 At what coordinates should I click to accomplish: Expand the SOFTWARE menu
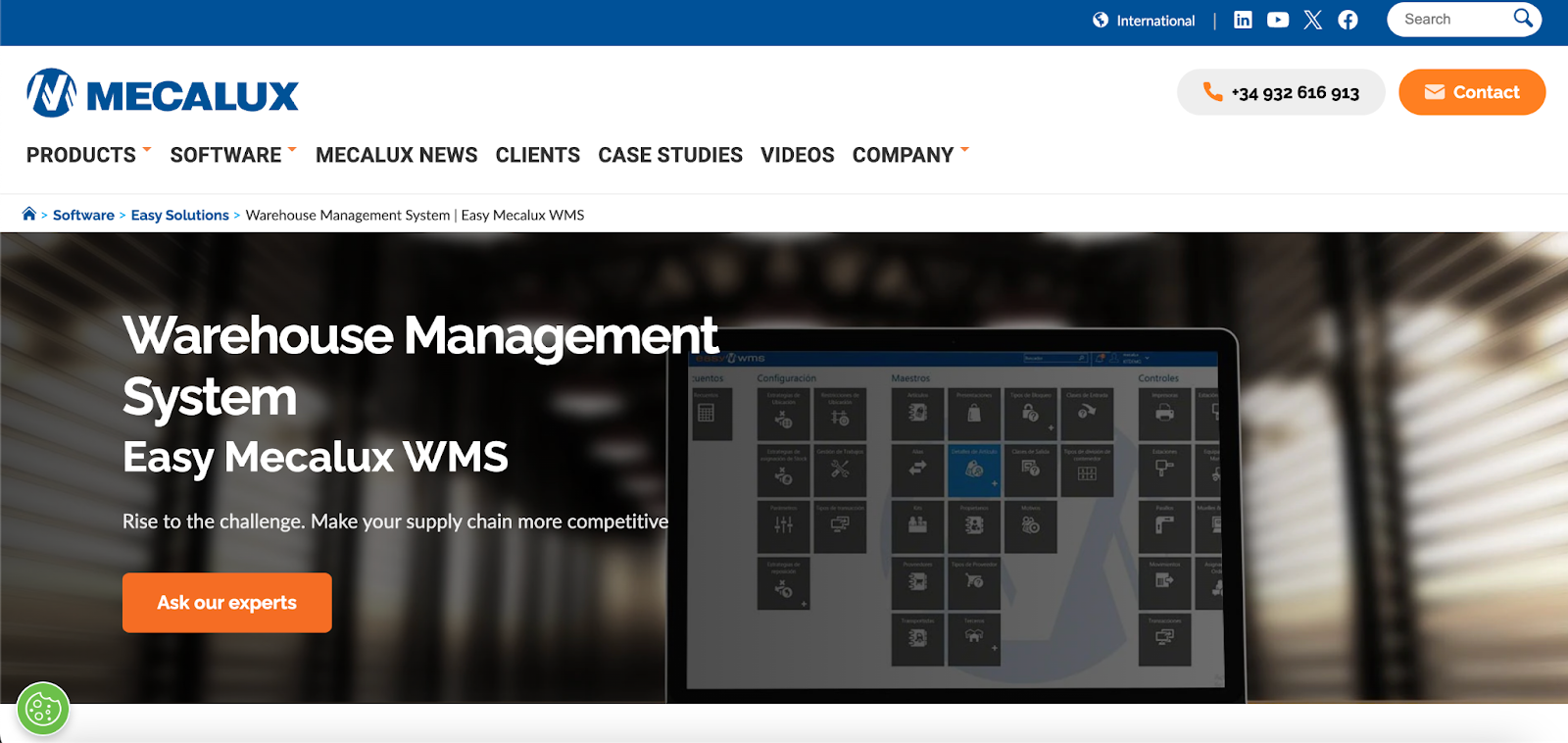tap(233, 155)
